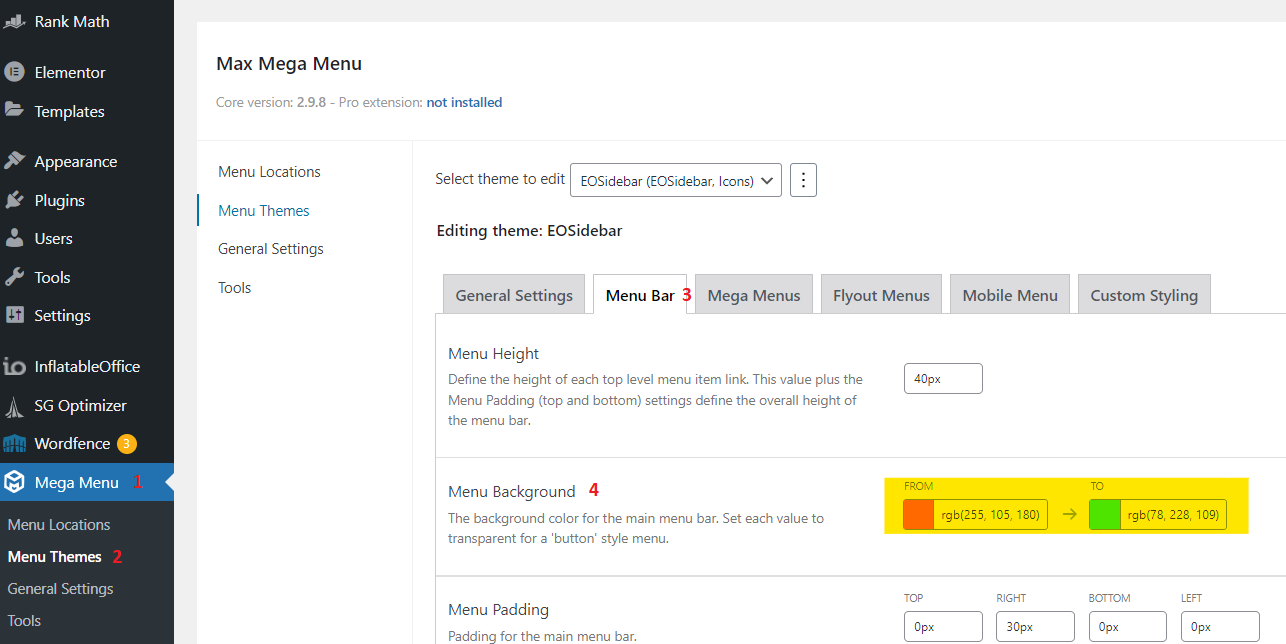
Task: Click the 'Max Mega Menu' heading
Action: (x=289, y=64)
